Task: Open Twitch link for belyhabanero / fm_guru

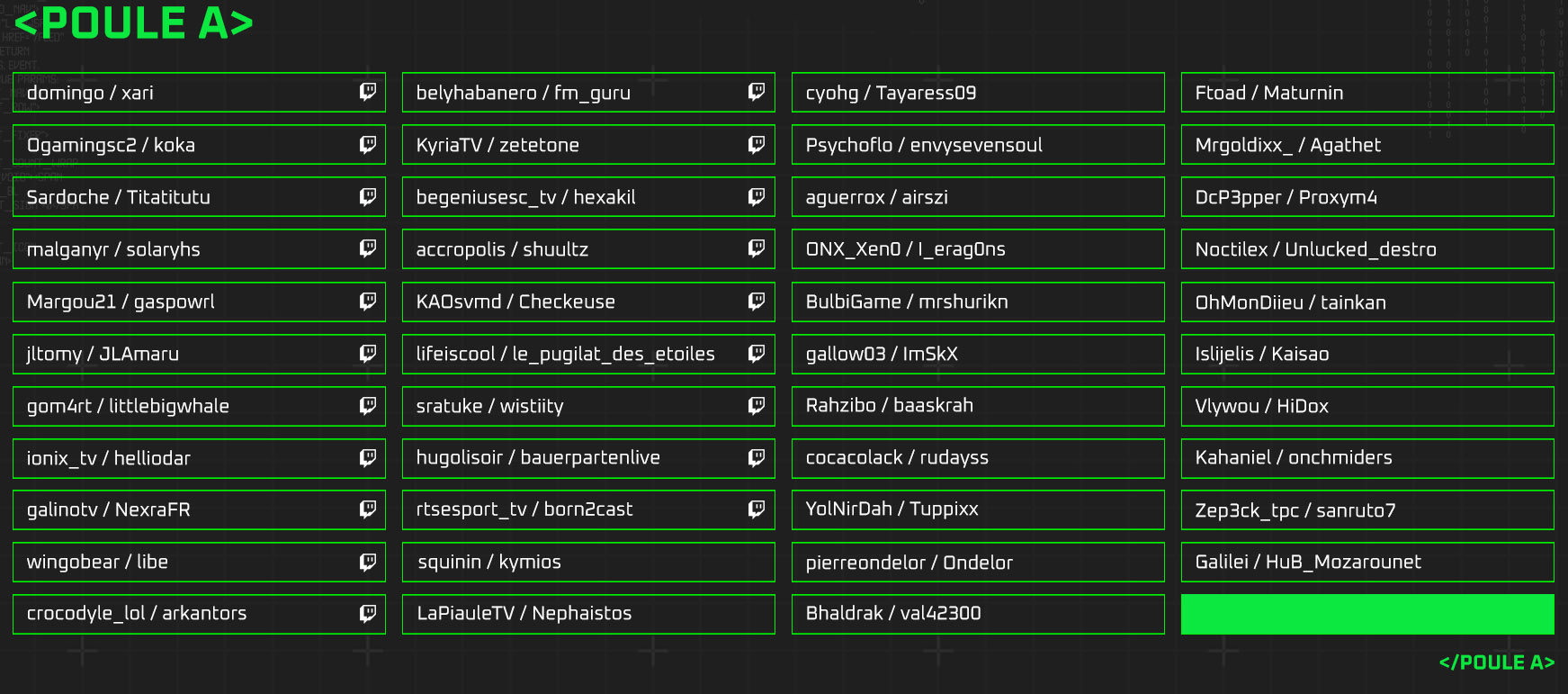Action: coord(757,92)
